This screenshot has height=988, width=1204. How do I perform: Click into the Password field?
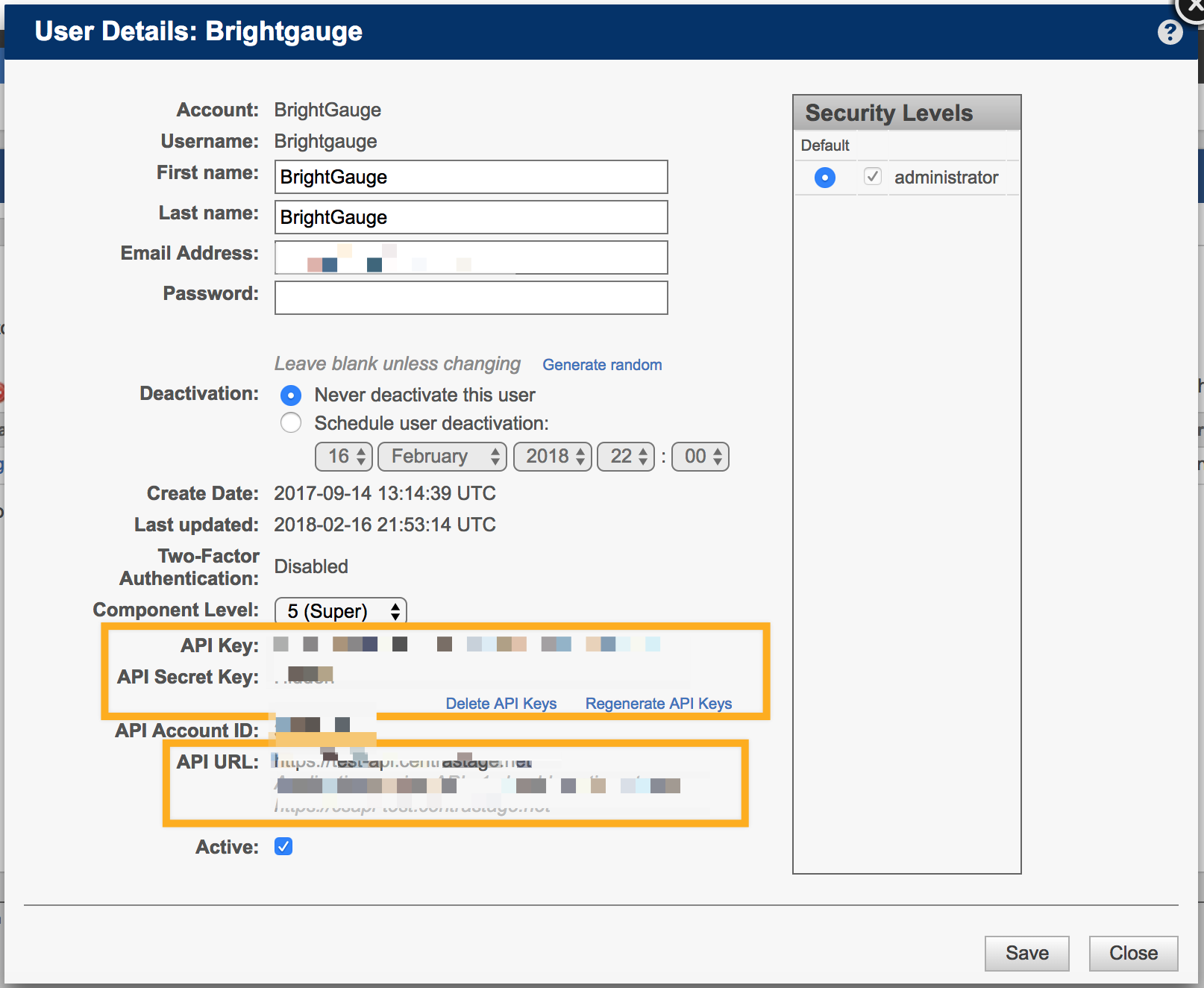pos(471,298)
